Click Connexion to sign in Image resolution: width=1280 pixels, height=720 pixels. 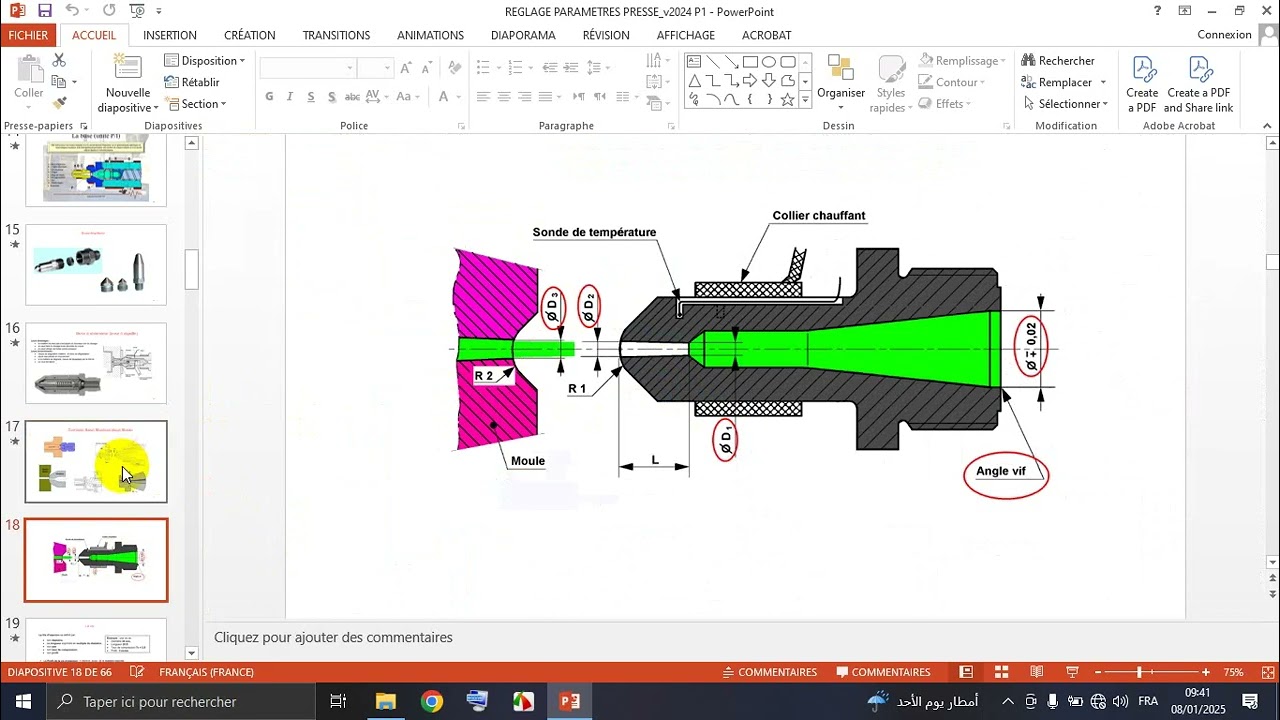tap(1224, 34)
